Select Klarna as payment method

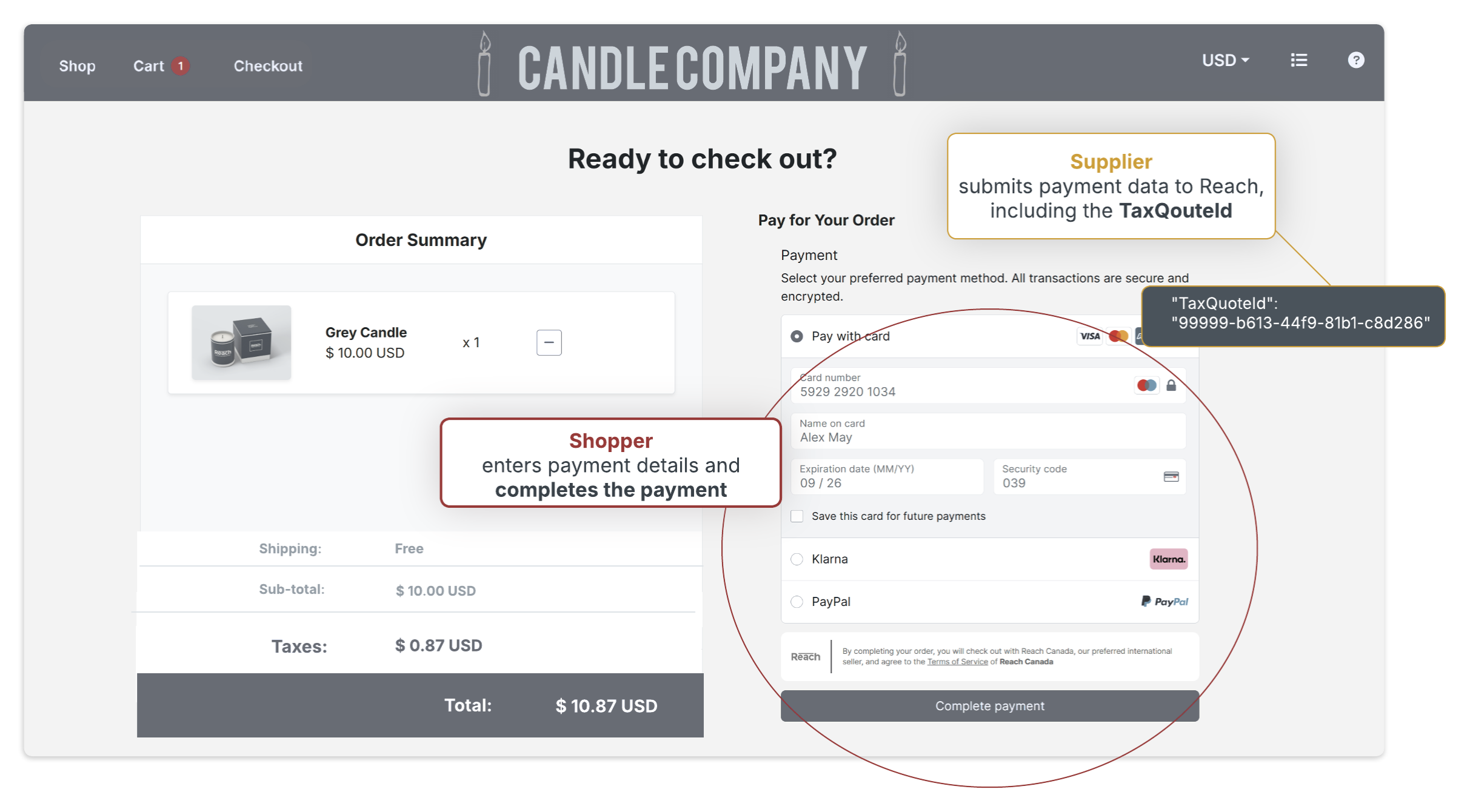797,559
